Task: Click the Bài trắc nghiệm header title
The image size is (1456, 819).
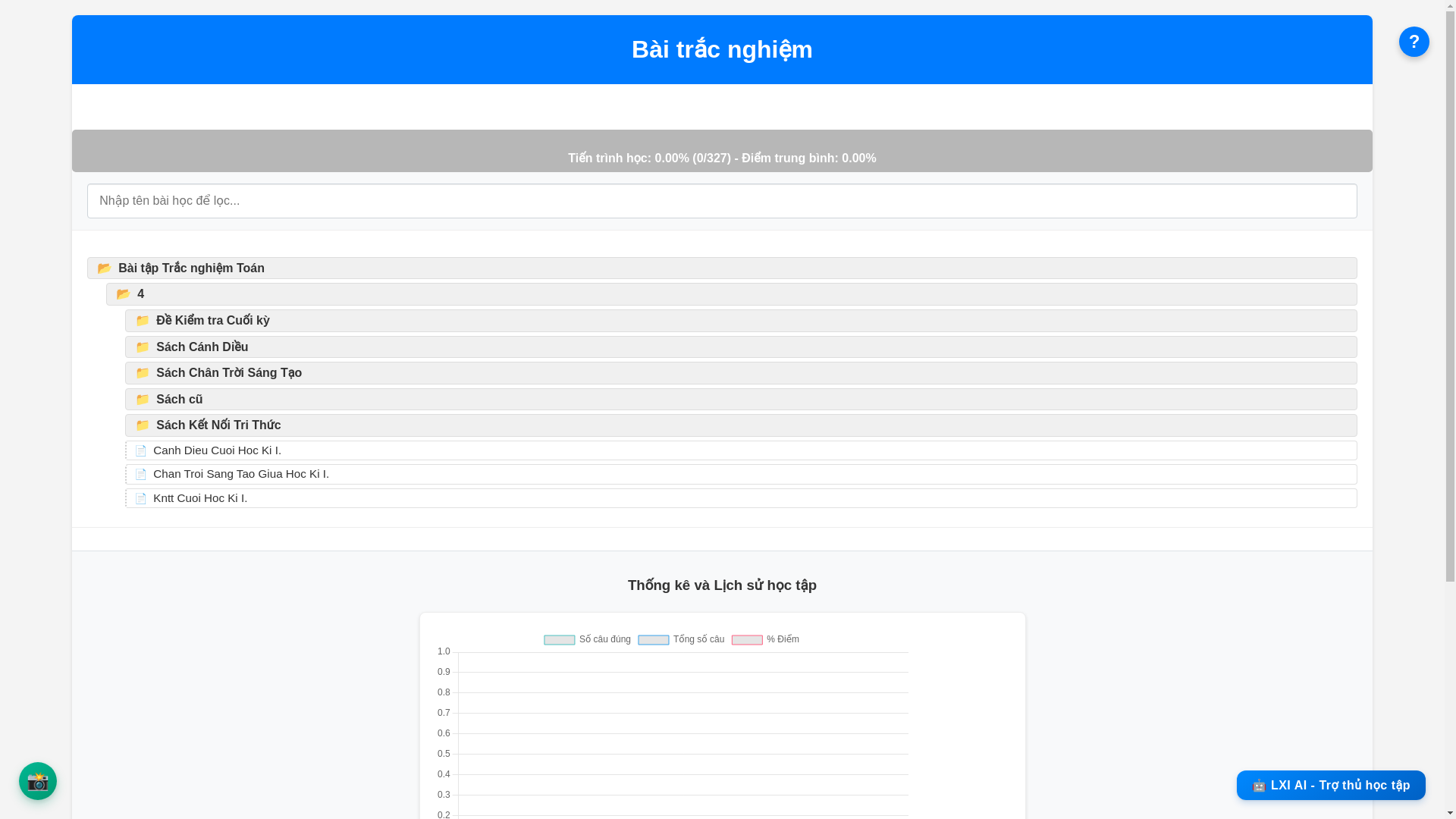Action: point(722,49)
